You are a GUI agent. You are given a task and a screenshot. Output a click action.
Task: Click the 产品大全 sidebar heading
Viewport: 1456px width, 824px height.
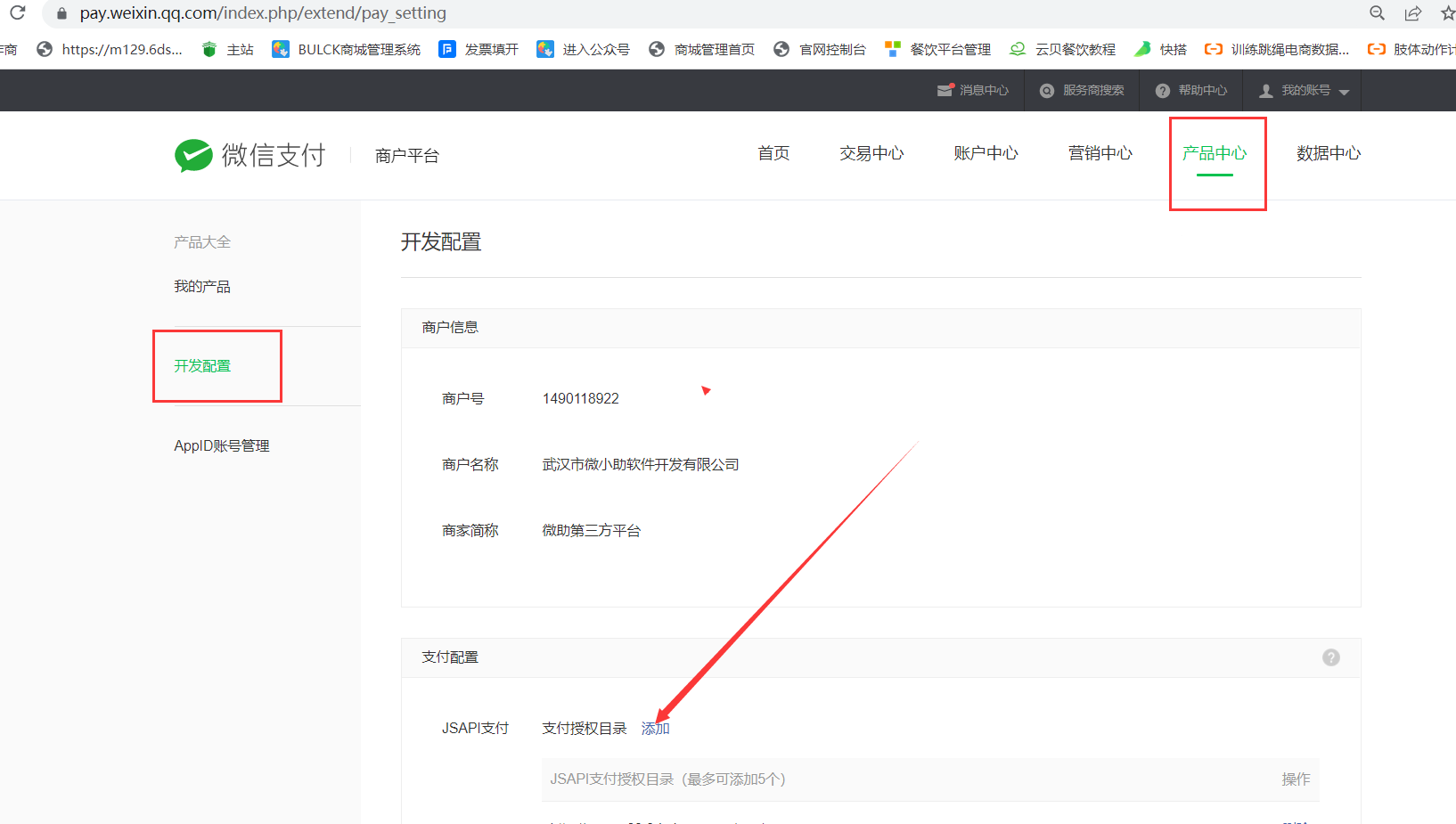(x=202, y=241)
